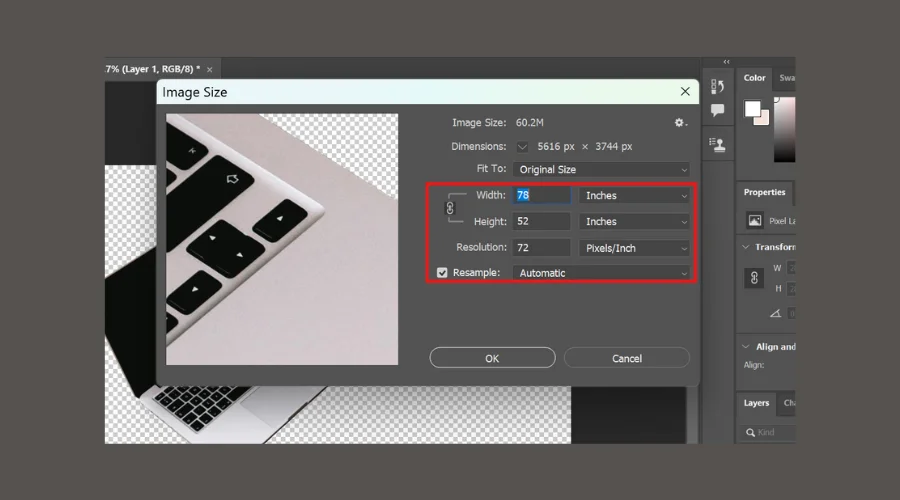The image size is (900, 500).
Task: Switch to the Channels panel tab
Action: tap(788, 403)
